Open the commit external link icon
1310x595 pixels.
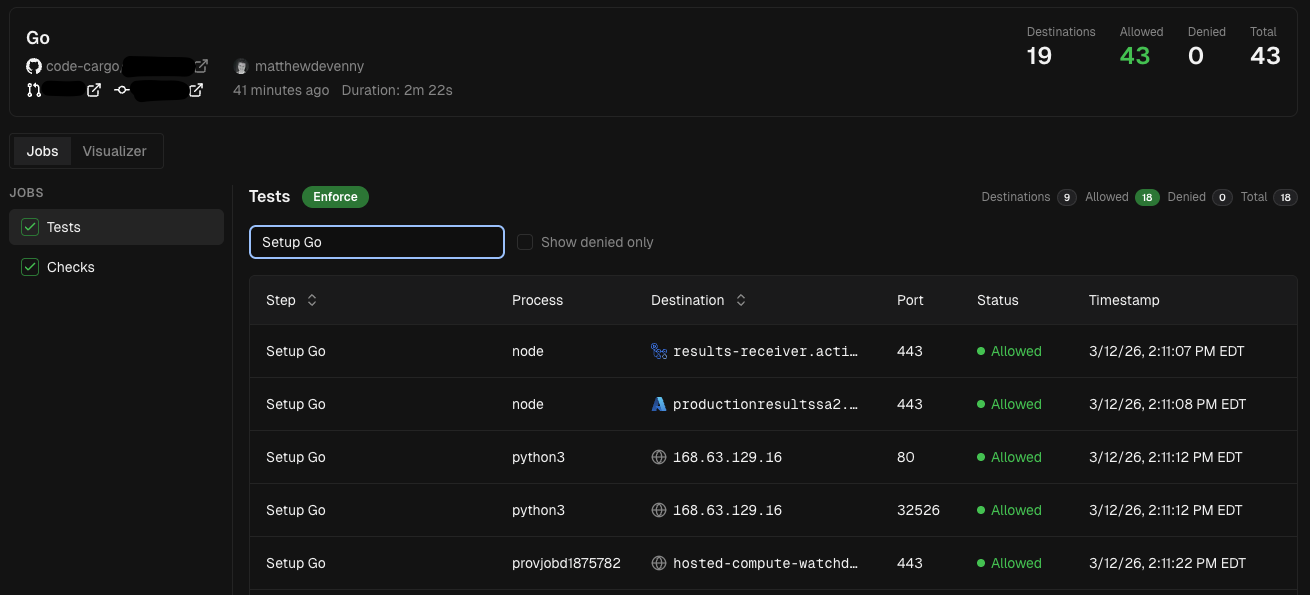[196, 90]
